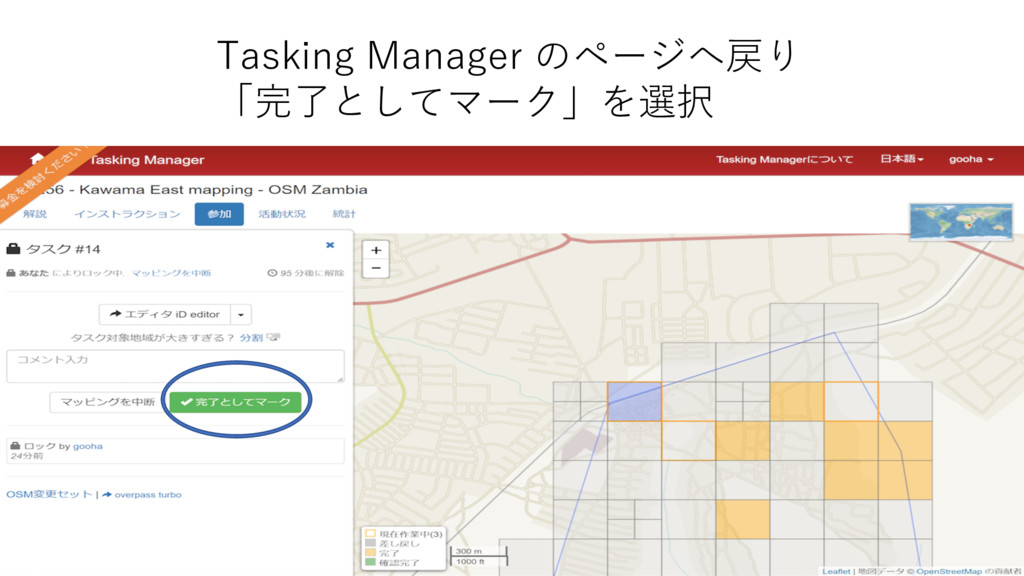Click the 確認完了 legend entry

coord(392,562)
